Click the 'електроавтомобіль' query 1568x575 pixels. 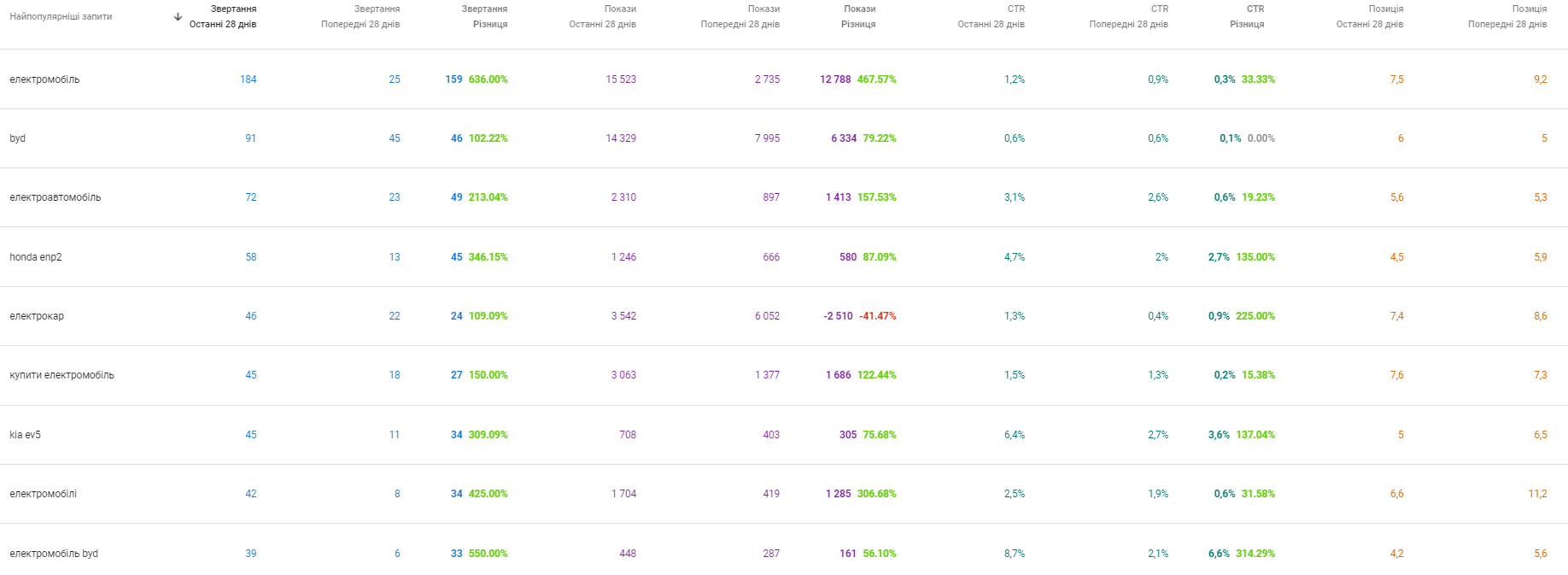coord(56,197)
